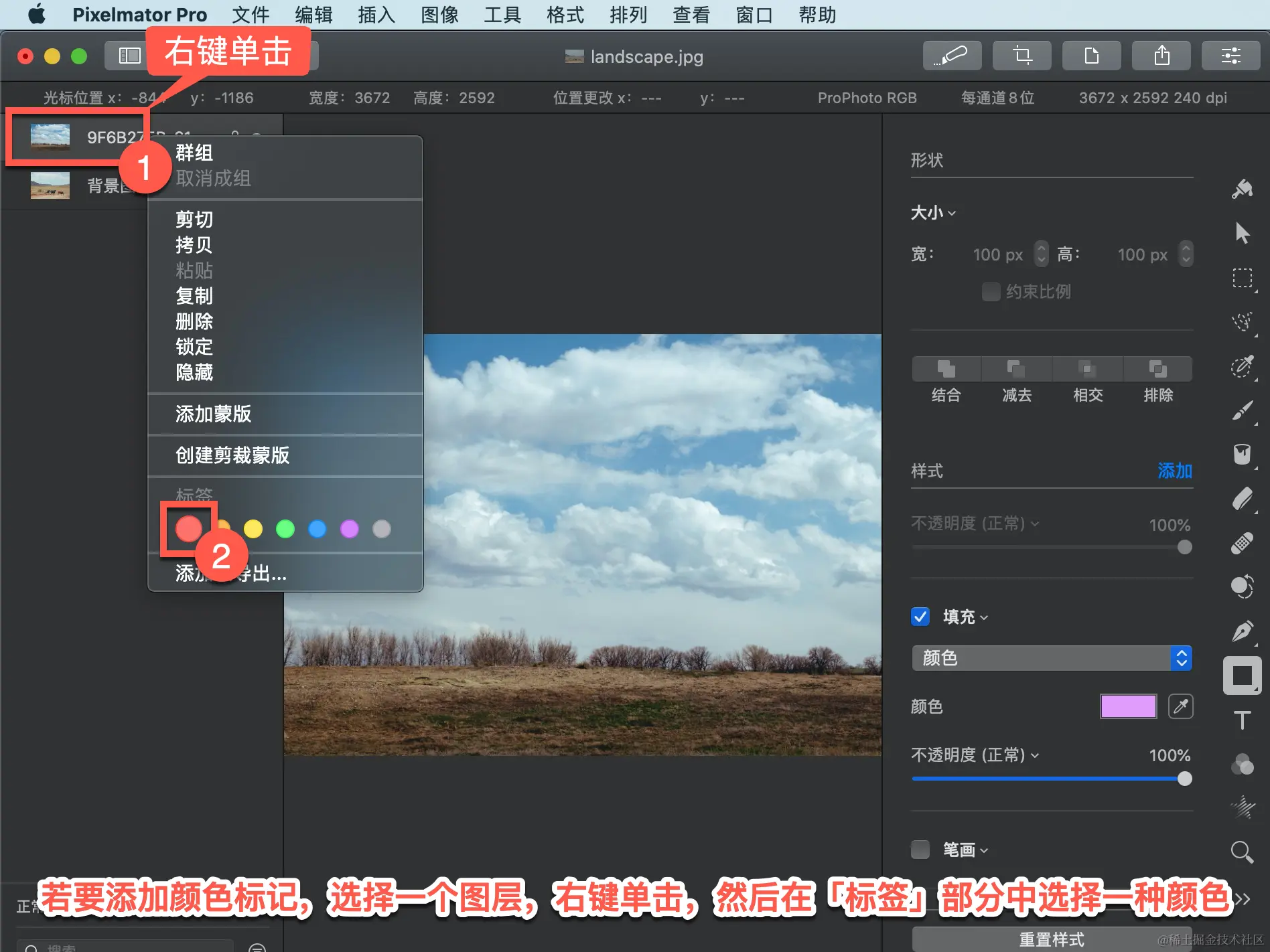The height and width of the screenshot is (952, 1270).
Task: Expand the Size section chevron
Action: [952, 214]
